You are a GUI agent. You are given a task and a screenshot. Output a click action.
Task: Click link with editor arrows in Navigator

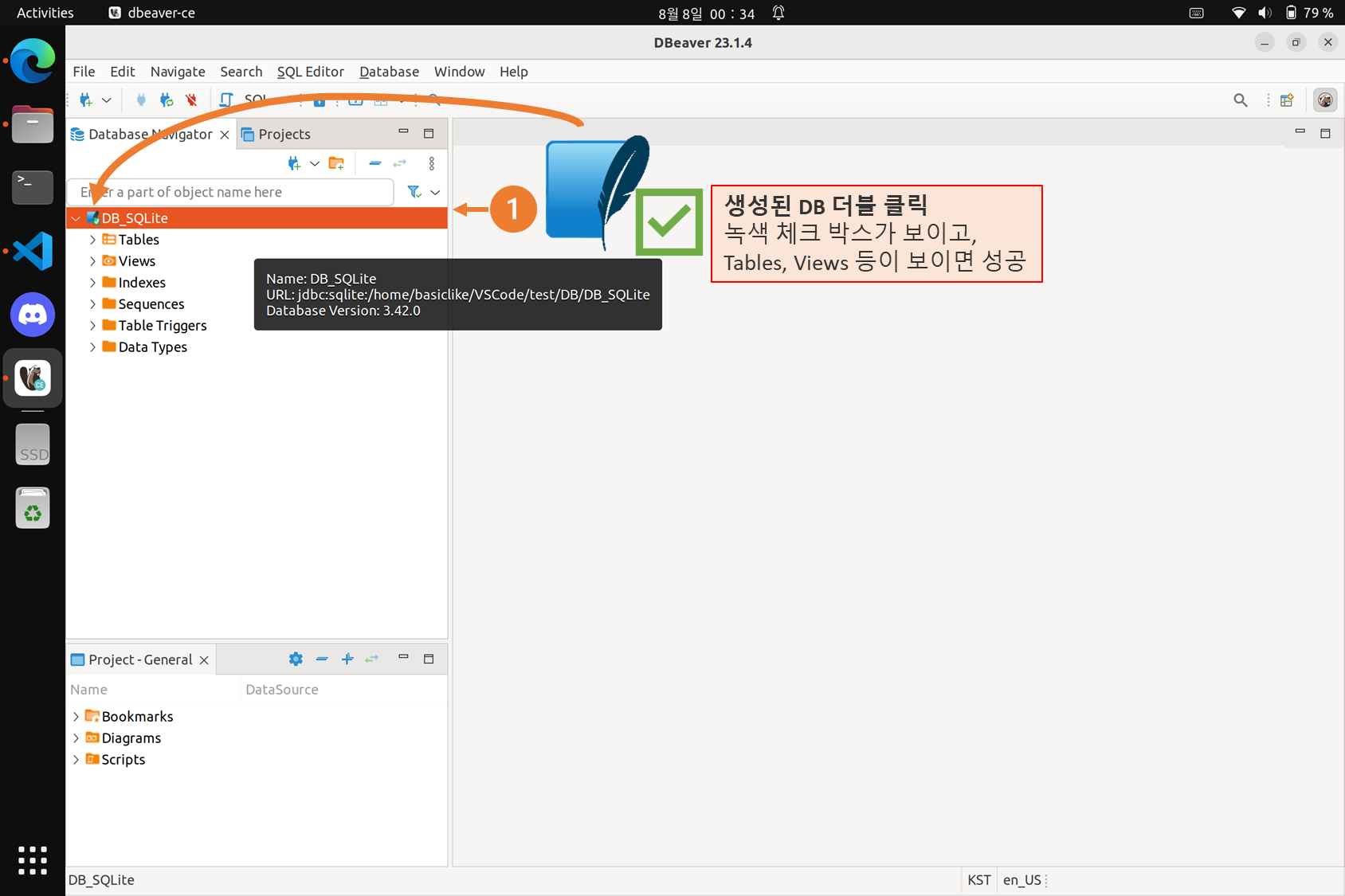[x=400, y=163]
